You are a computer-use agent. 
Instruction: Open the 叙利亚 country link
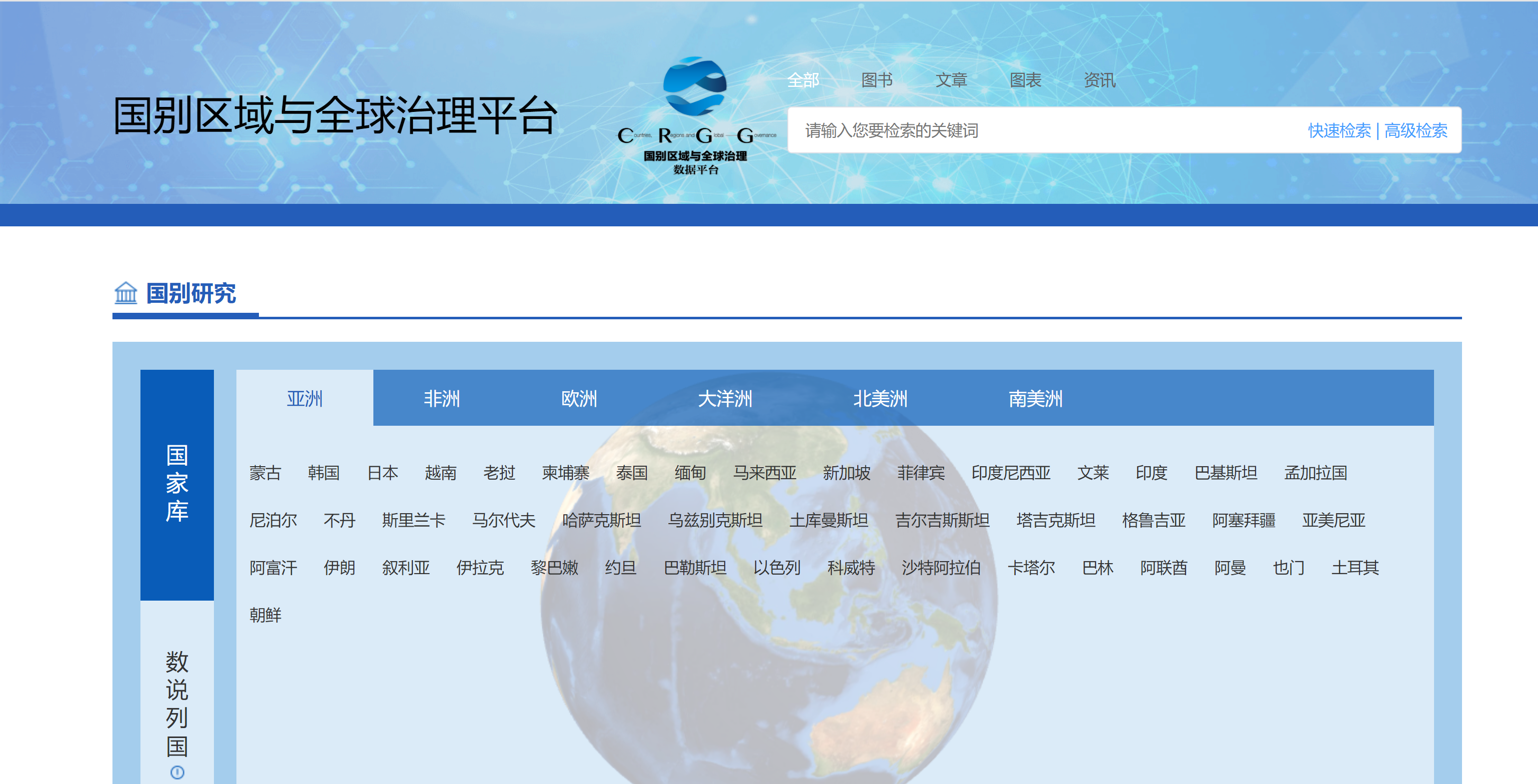tap(405, 568)
